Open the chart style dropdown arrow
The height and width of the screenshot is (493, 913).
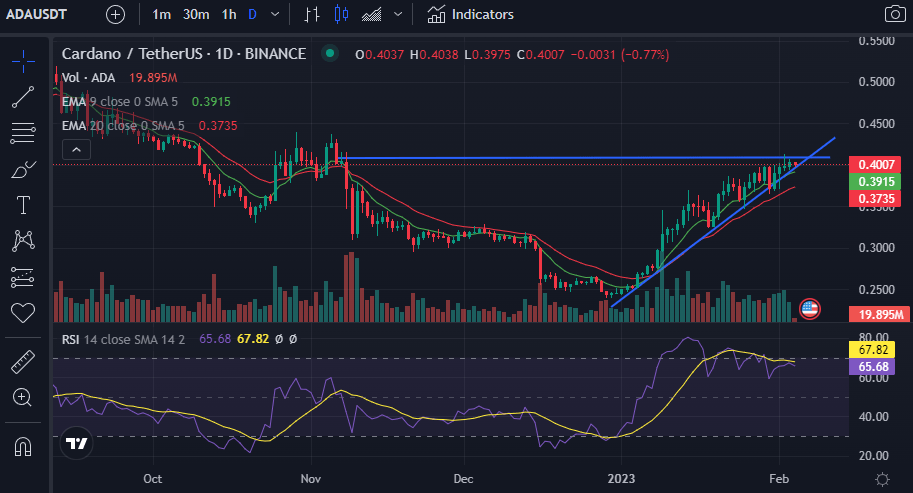click(x=398, y=14)
